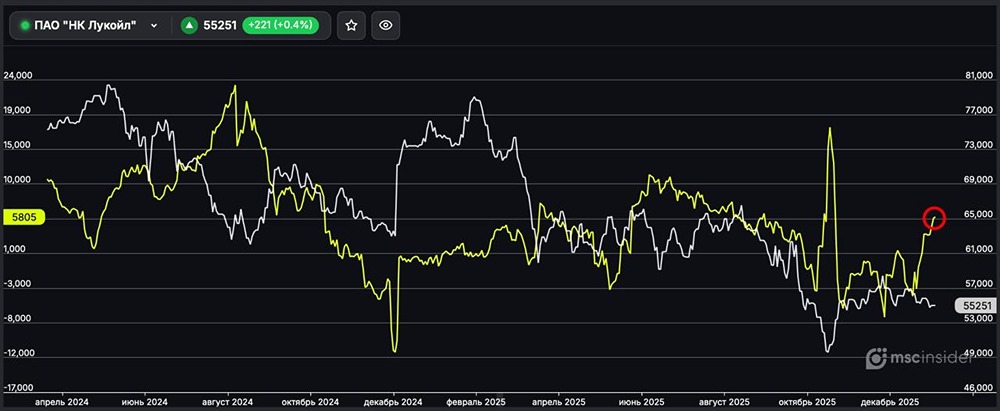1000x411 pixels.
Task: Click the декабрь 2024 date label
Action: pos(393,403)
